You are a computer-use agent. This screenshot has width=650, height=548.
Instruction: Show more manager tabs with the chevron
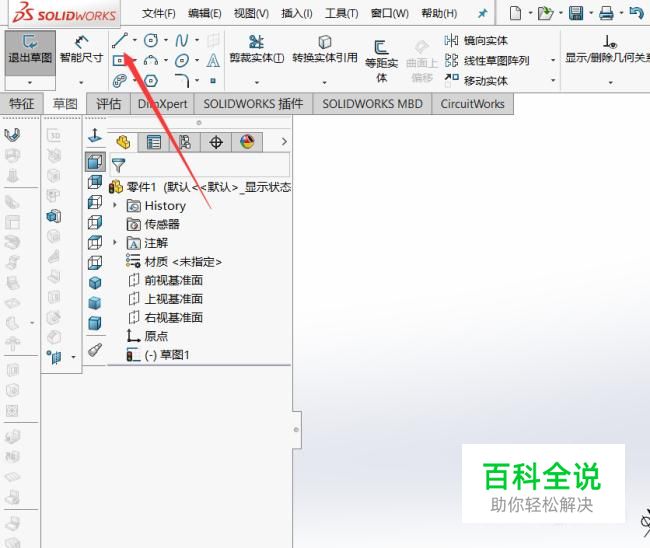coord(284,142)
